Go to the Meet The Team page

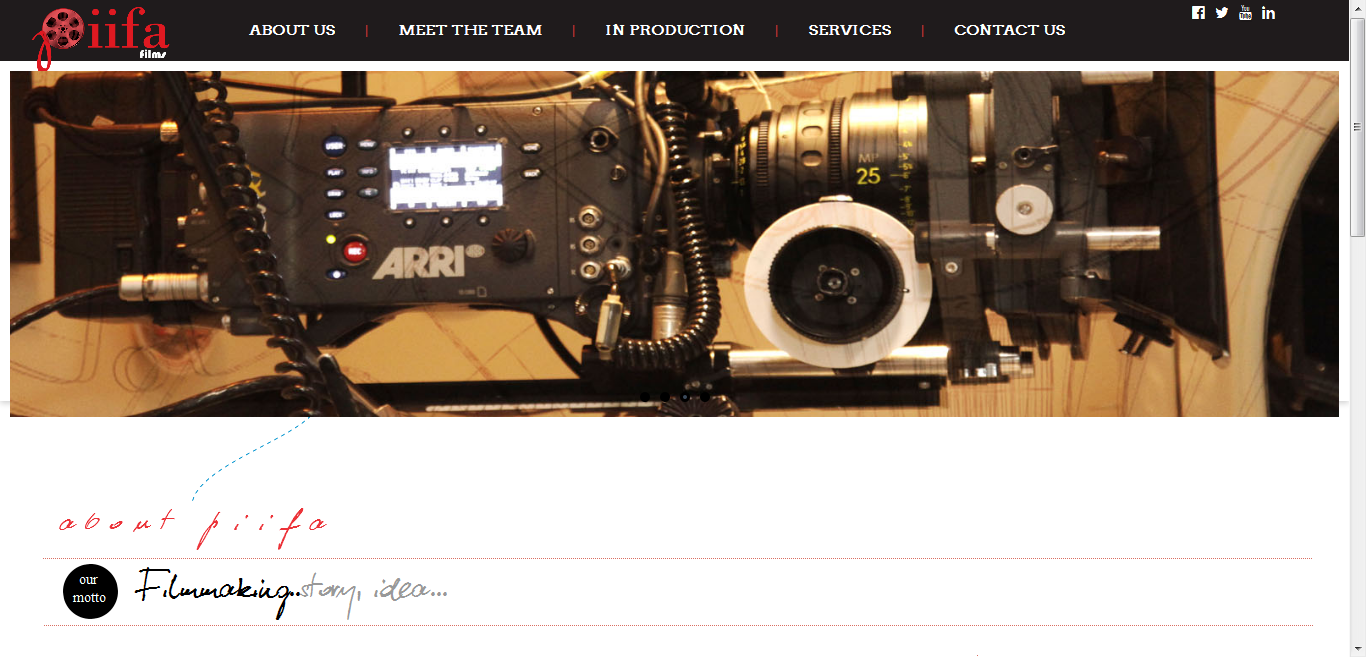[470, 30]
